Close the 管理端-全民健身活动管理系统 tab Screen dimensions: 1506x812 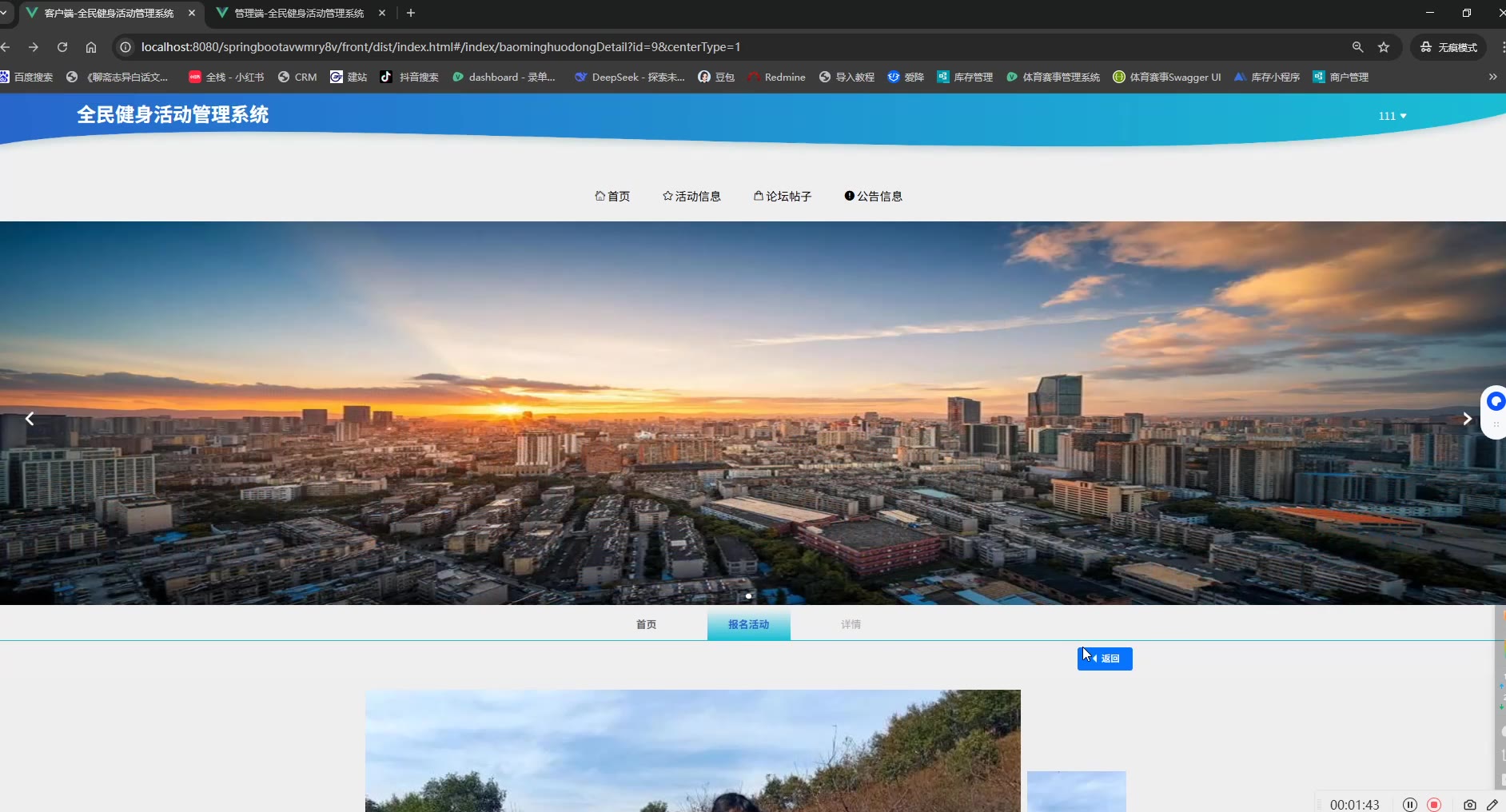pyautogui.click(x=382, y=13)
